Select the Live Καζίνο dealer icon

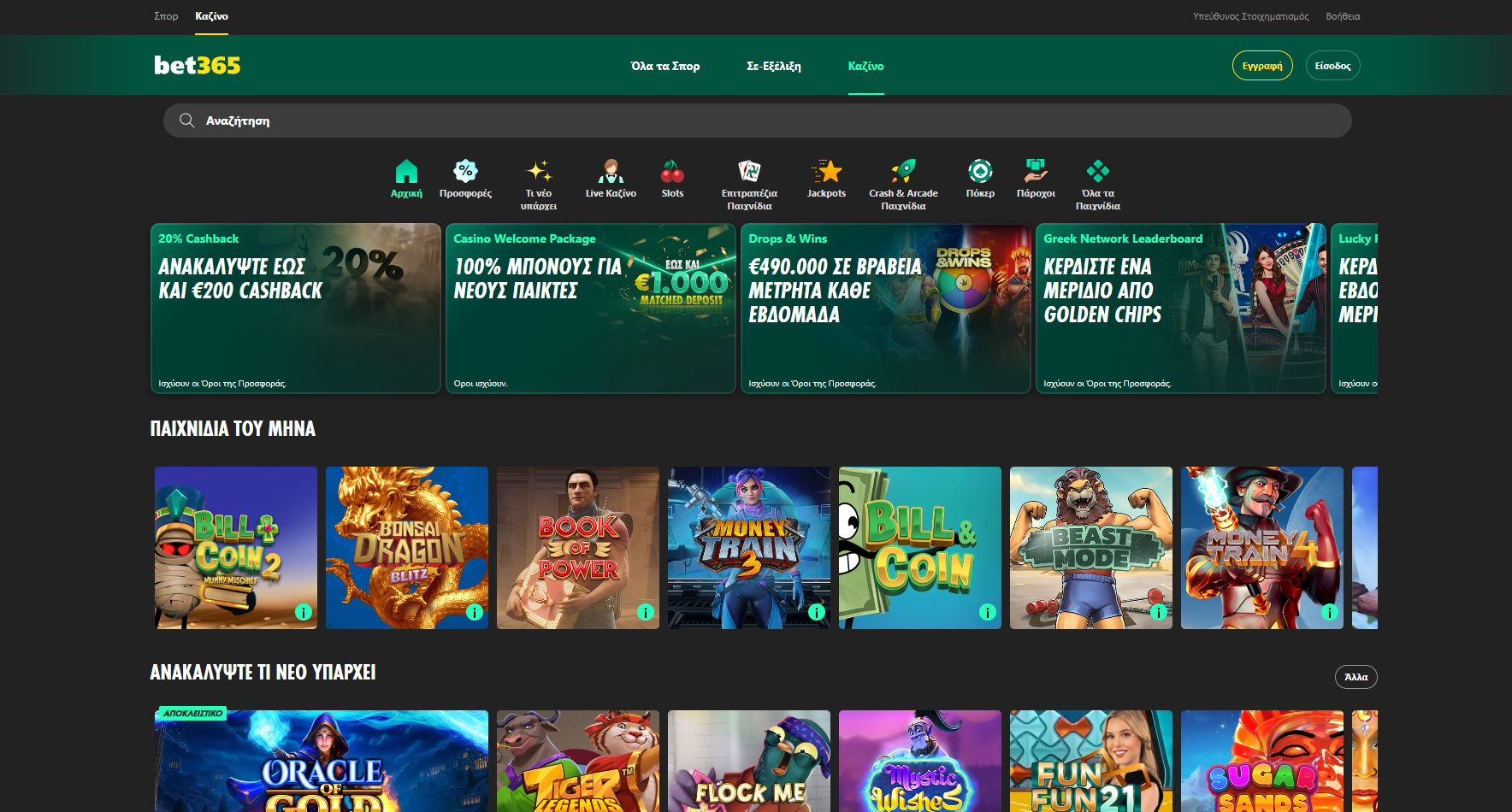point(611,172)
